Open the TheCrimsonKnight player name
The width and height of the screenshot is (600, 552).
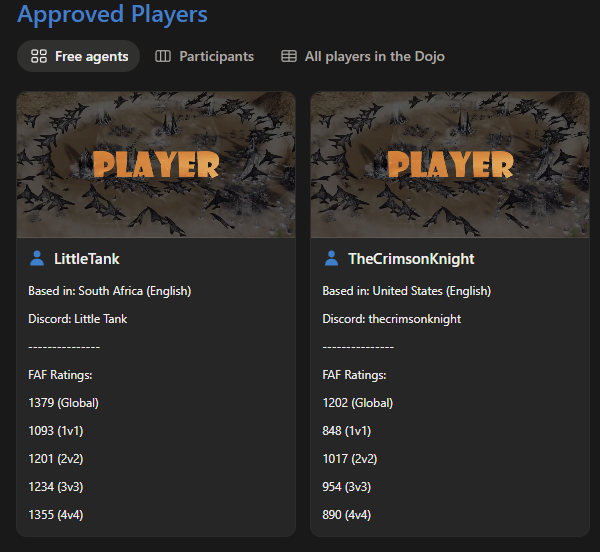point(411,259)
